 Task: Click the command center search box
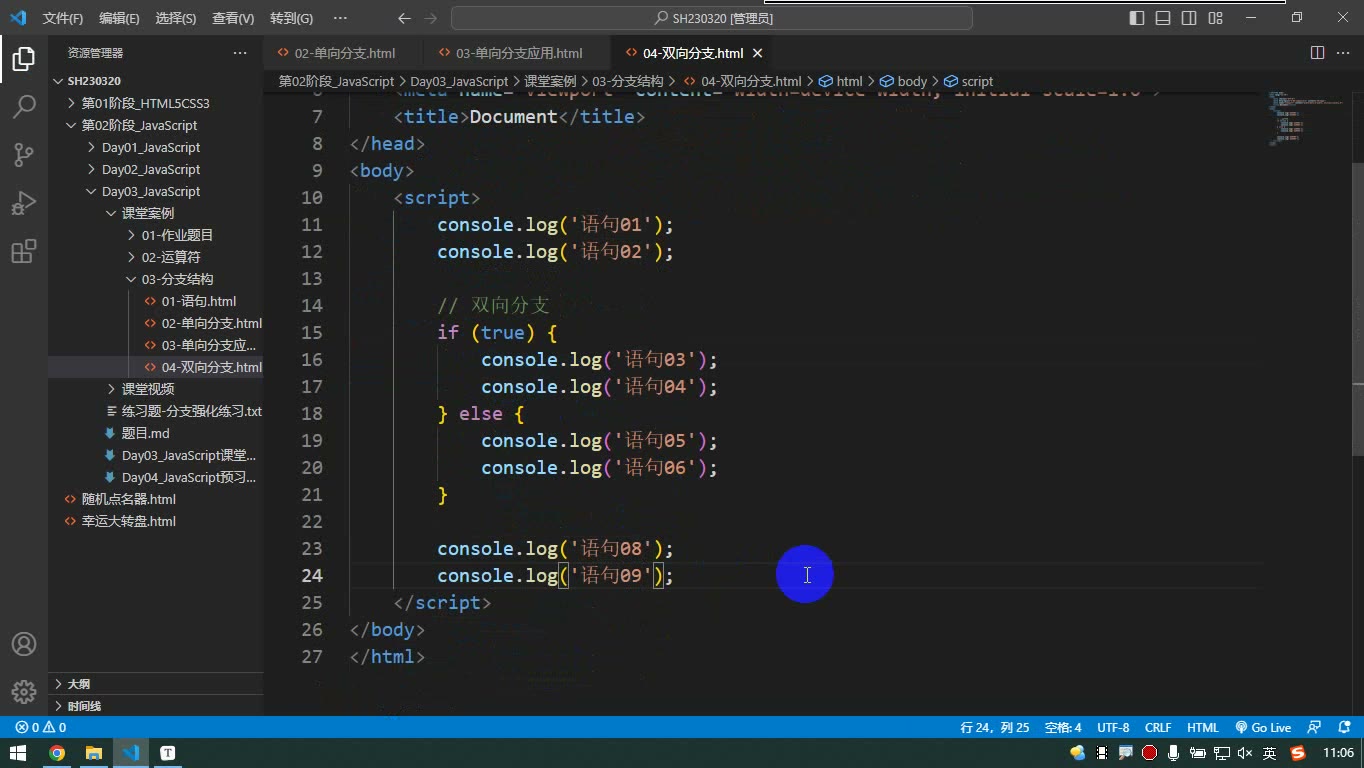[x=712, y=18]
